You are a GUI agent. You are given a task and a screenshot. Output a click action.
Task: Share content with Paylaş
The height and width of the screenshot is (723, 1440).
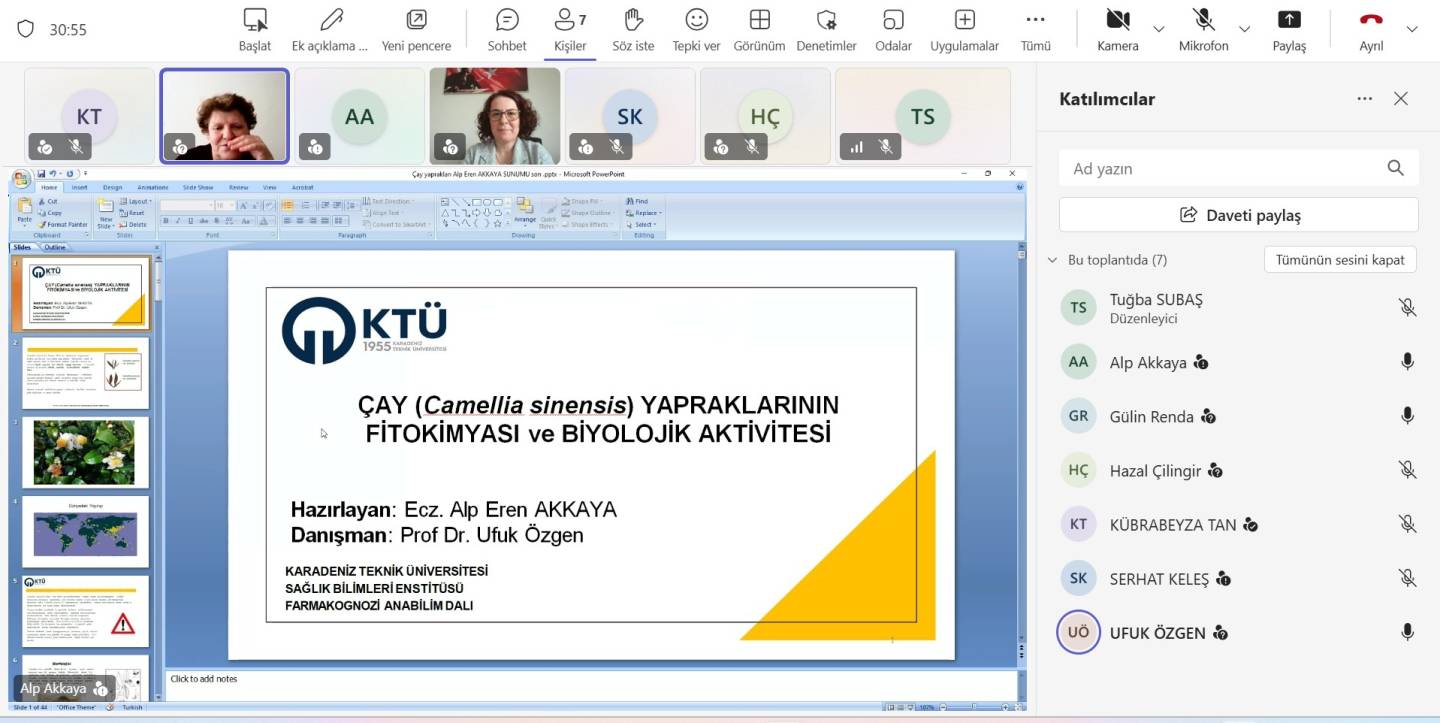pyautogui.click(x=1289, y=30)
